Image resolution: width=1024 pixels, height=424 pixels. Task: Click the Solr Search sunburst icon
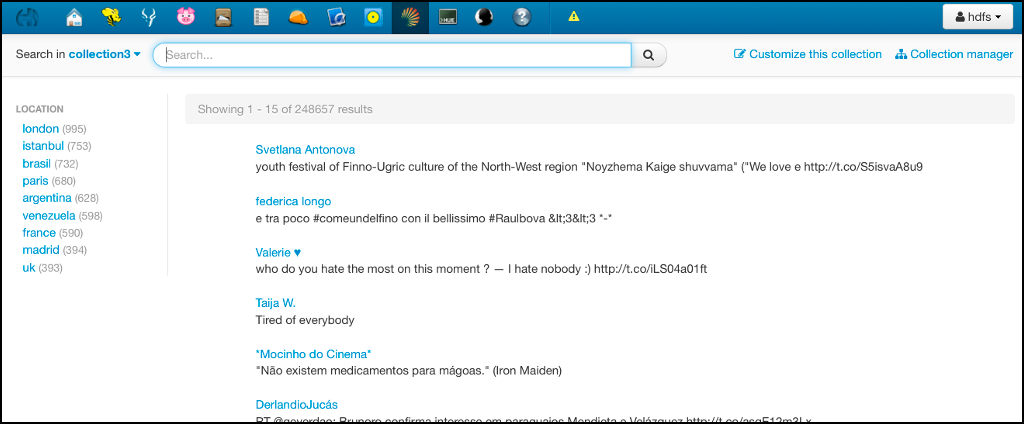pyautogui.click(x=410, y=17)
